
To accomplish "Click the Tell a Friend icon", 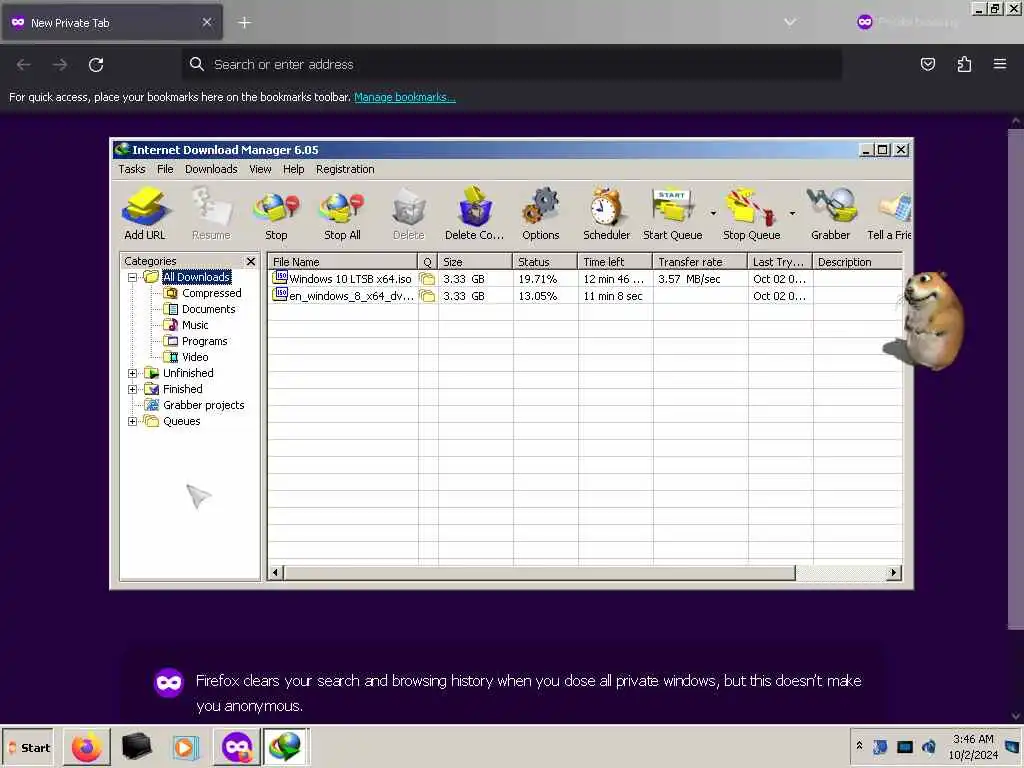I will pos(889,214).
